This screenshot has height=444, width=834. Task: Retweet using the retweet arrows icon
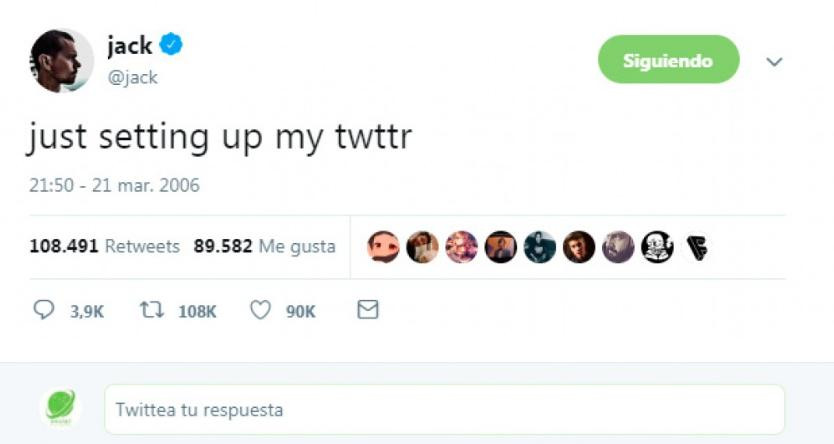[x=152, y=309]
